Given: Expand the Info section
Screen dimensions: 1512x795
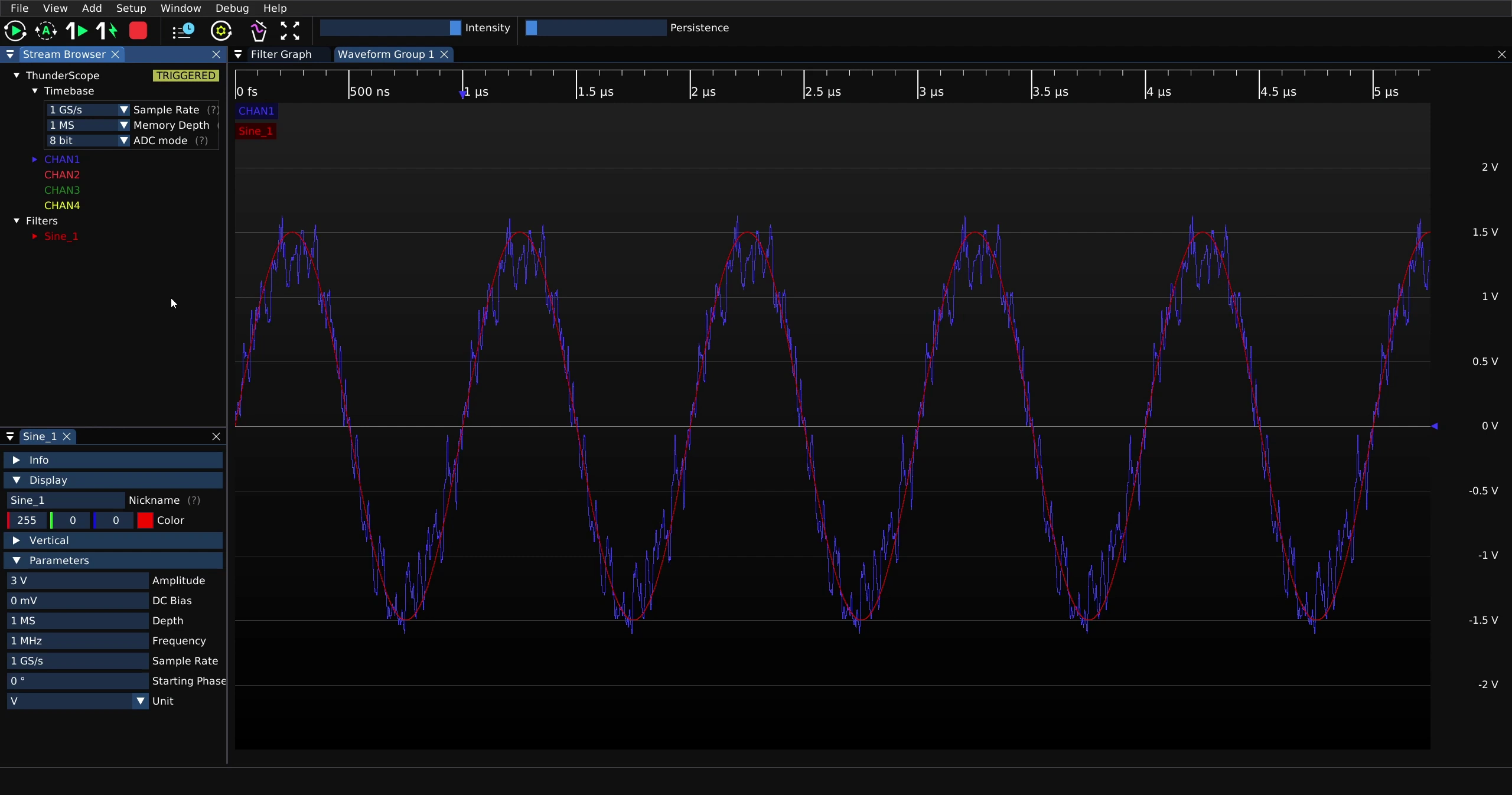Looking at the screenshot, I should point(113,460).
